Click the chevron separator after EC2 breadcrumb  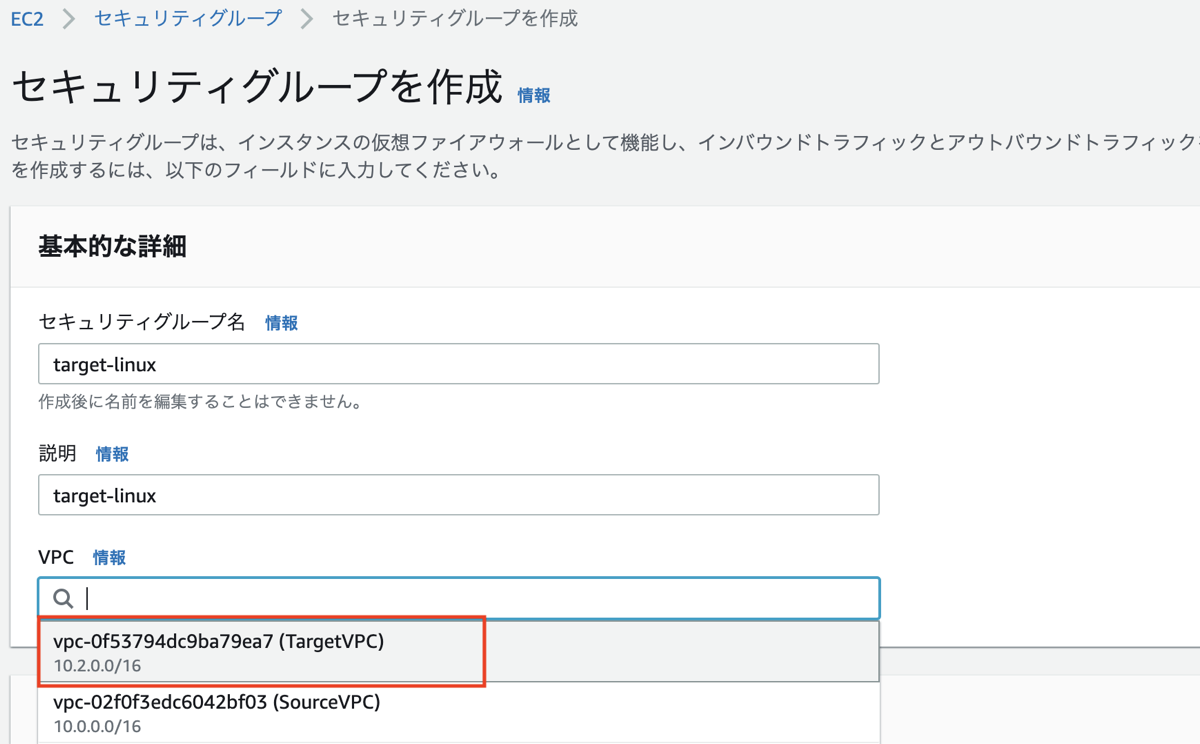click(69, 19)
